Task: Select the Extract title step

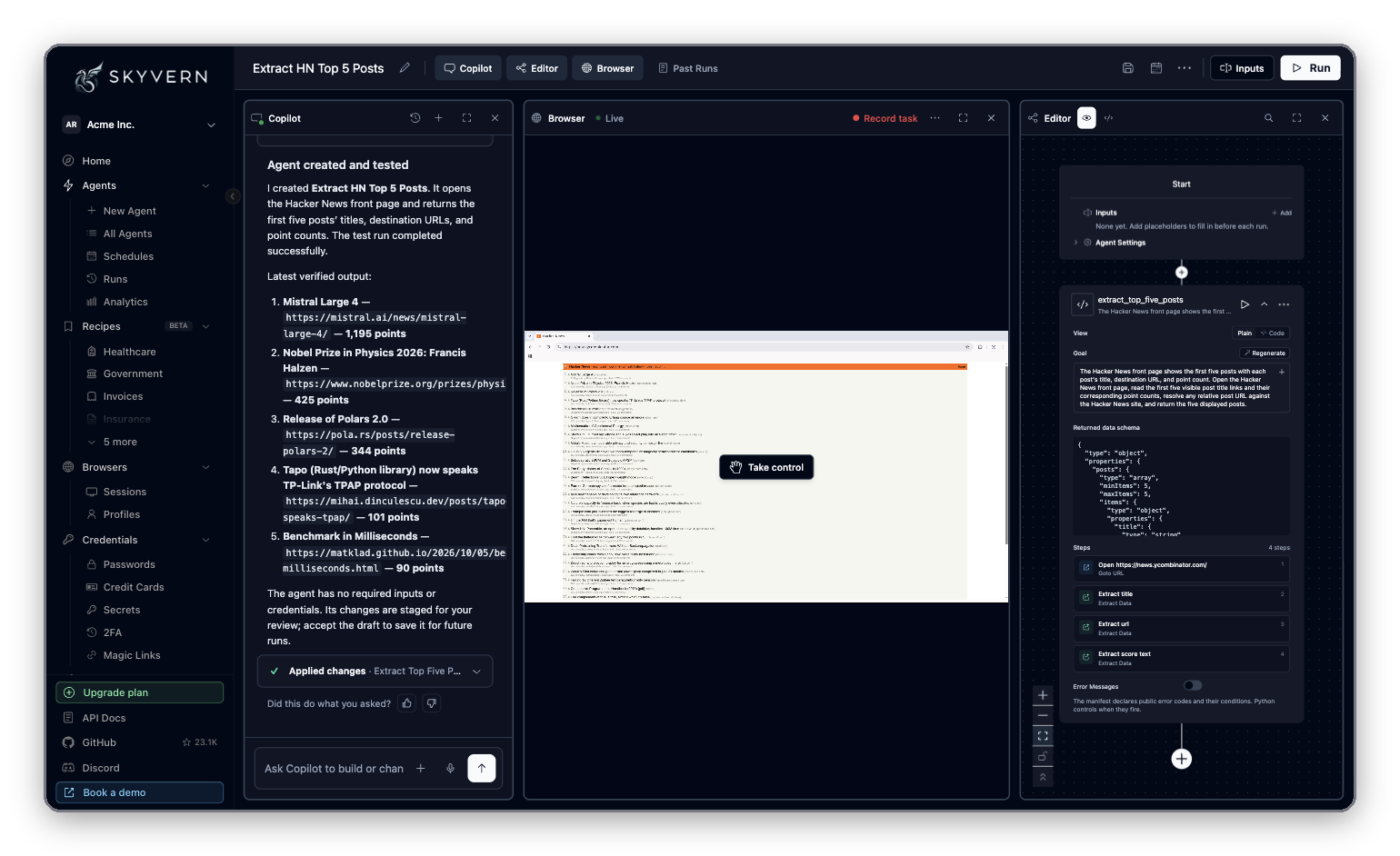Action: 1181,598
